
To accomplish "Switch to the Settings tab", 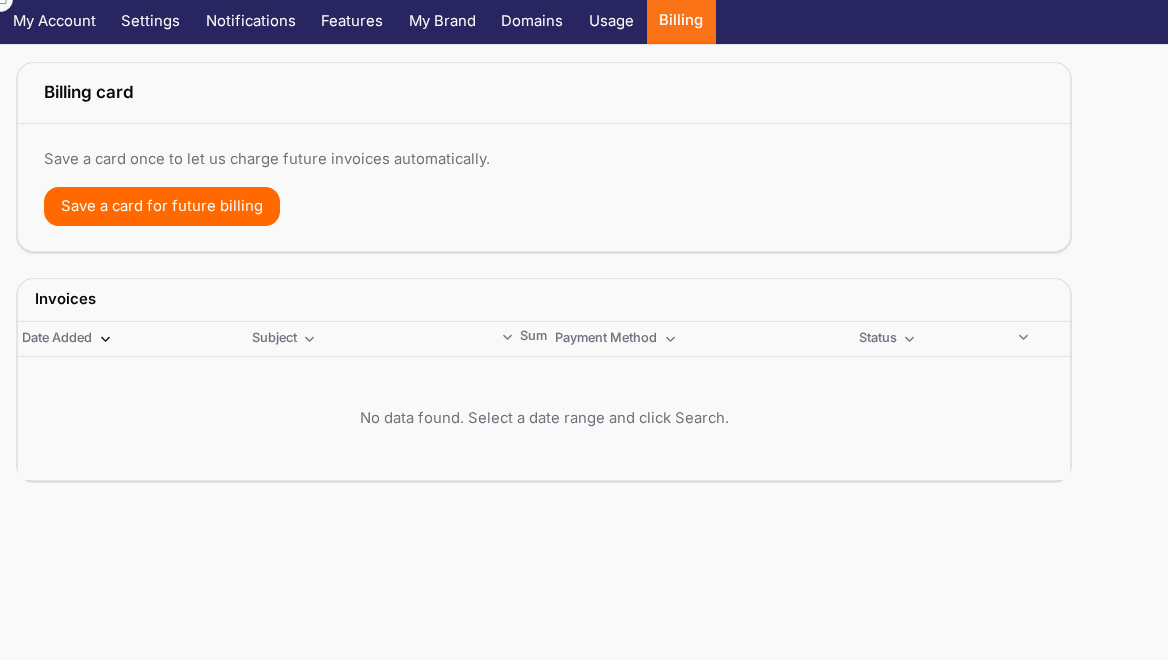I will coord(150,21).
